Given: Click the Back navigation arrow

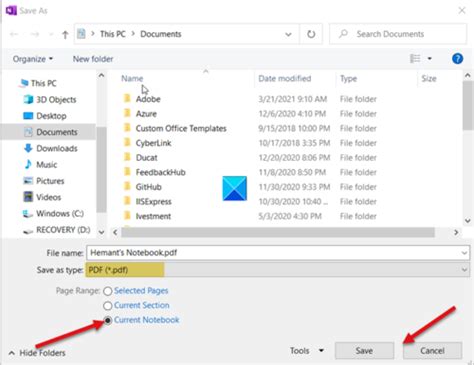Looking at the screenshot, I should click(x=14, y=34).
